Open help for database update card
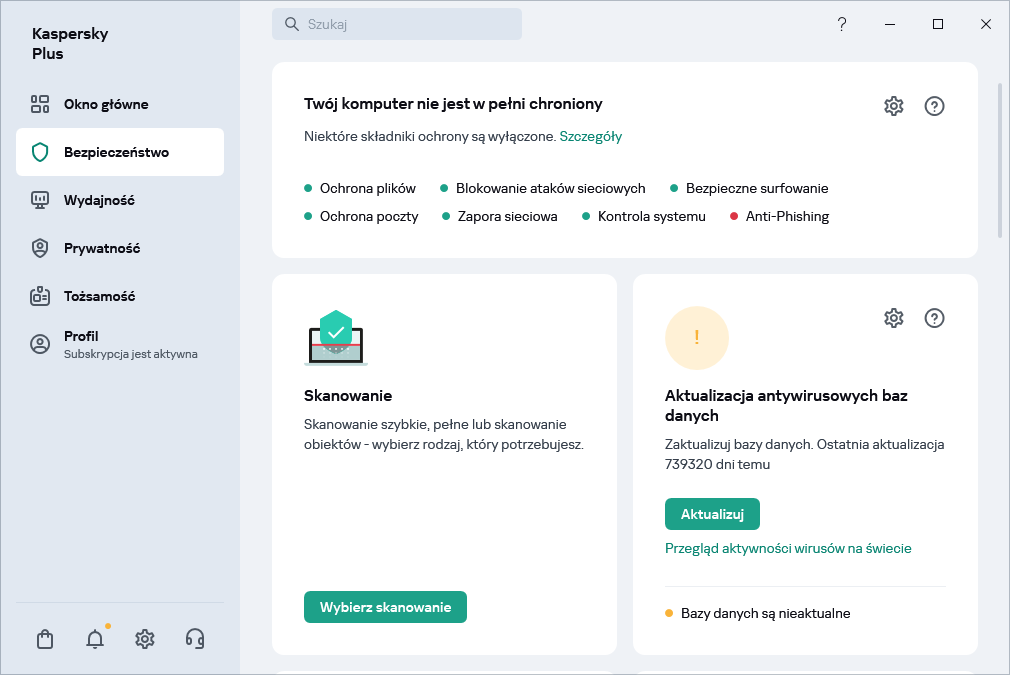Viewport: 1010px width, 675px height. (935, 318)
